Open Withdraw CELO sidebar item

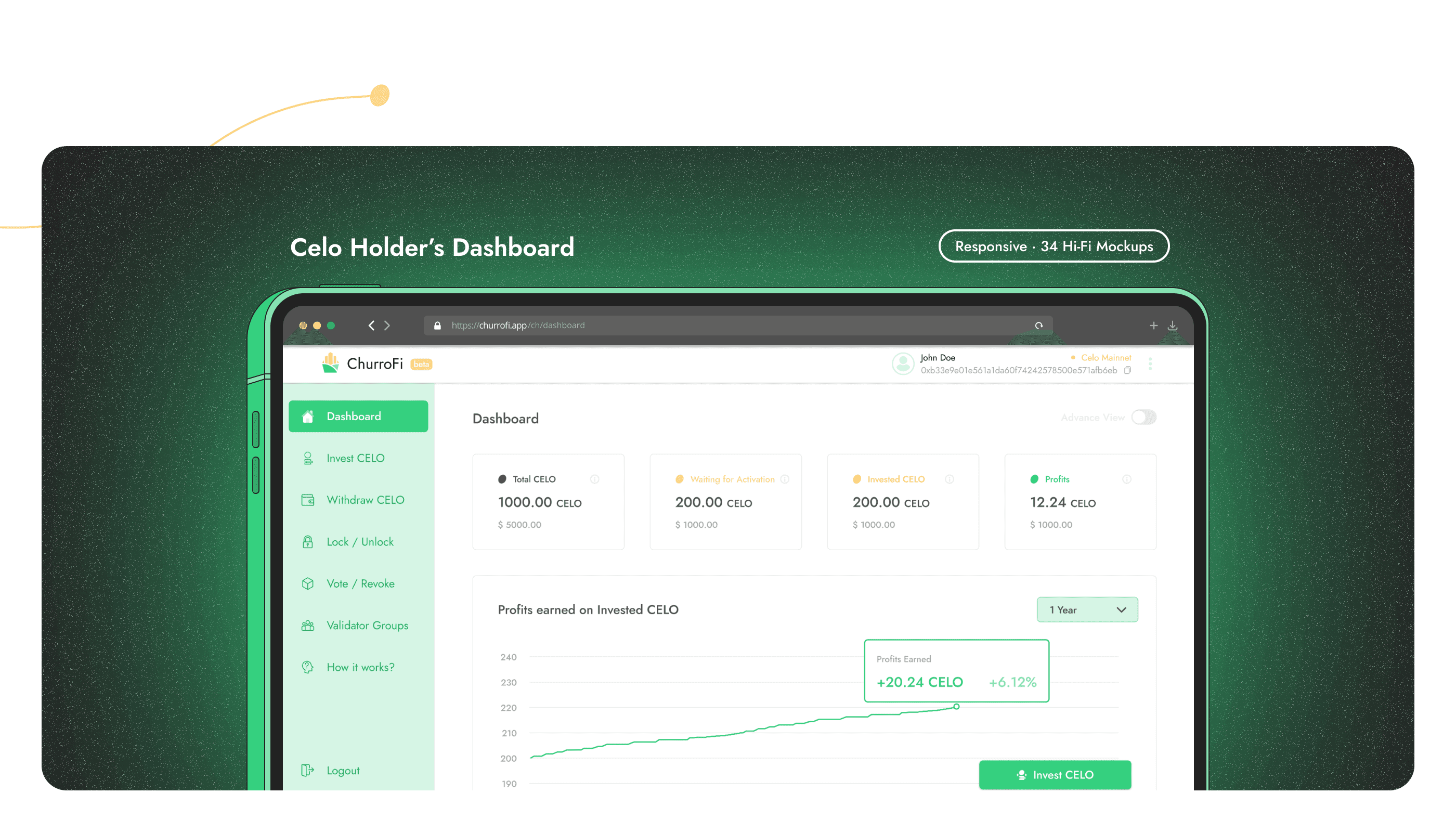click(365, 500)
